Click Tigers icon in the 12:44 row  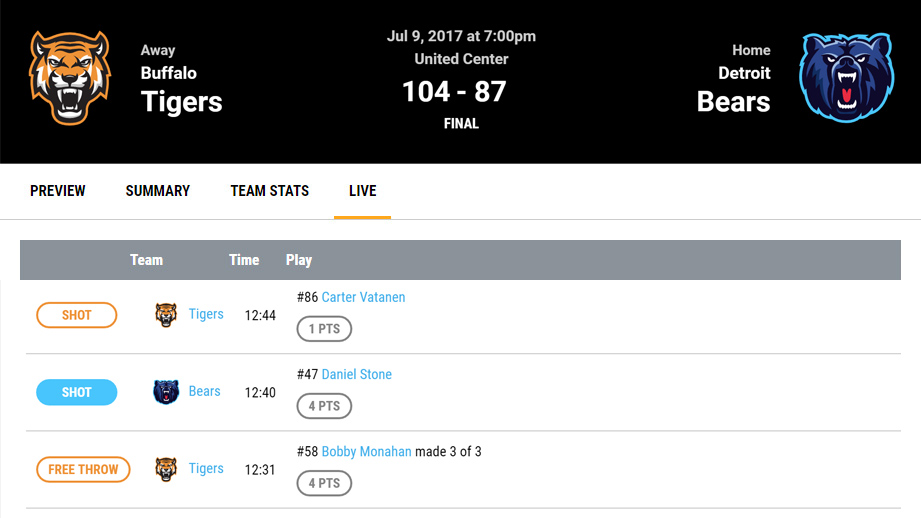[166, 315]
